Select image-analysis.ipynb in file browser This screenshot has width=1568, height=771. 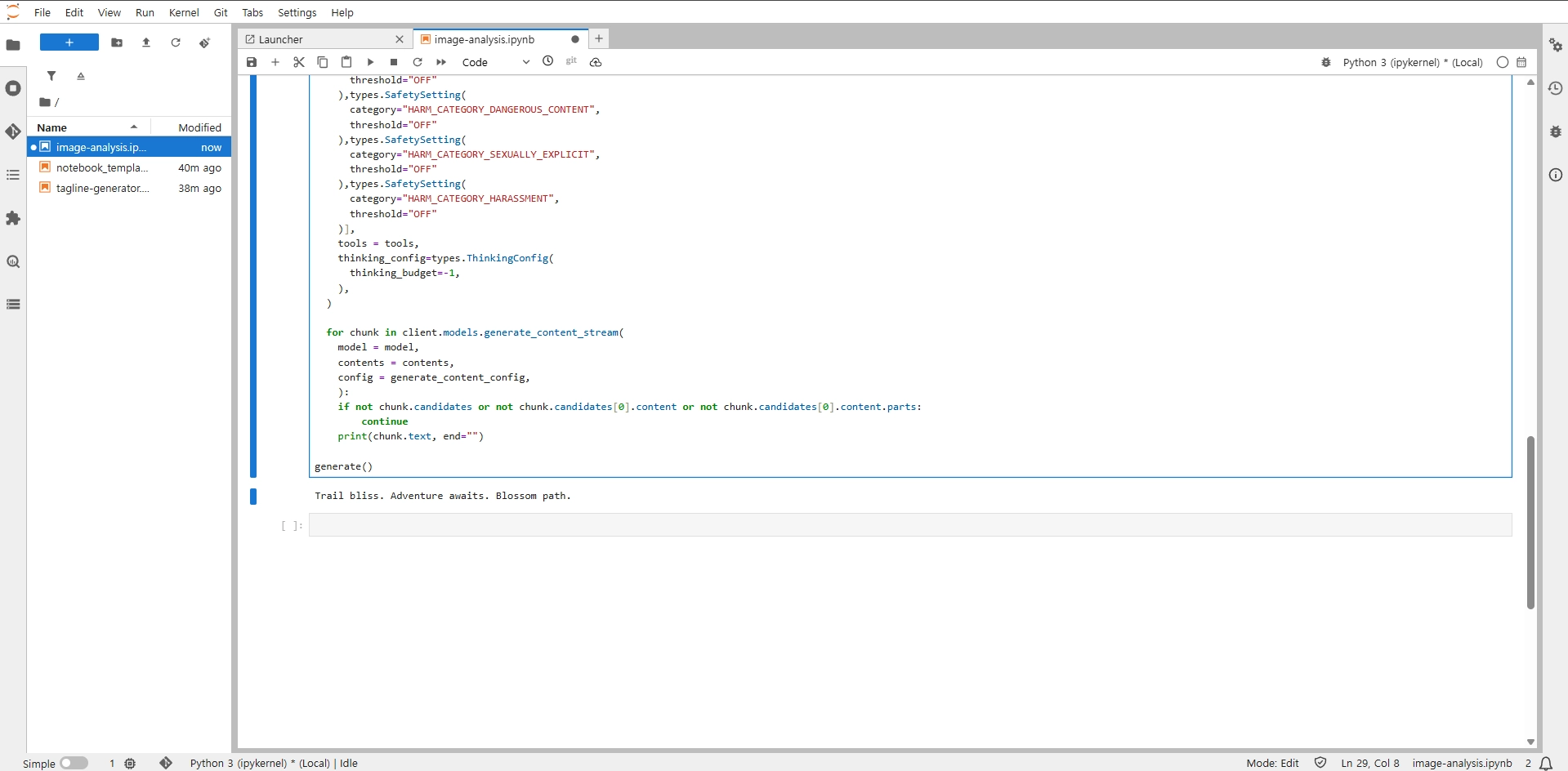point(130,147)
